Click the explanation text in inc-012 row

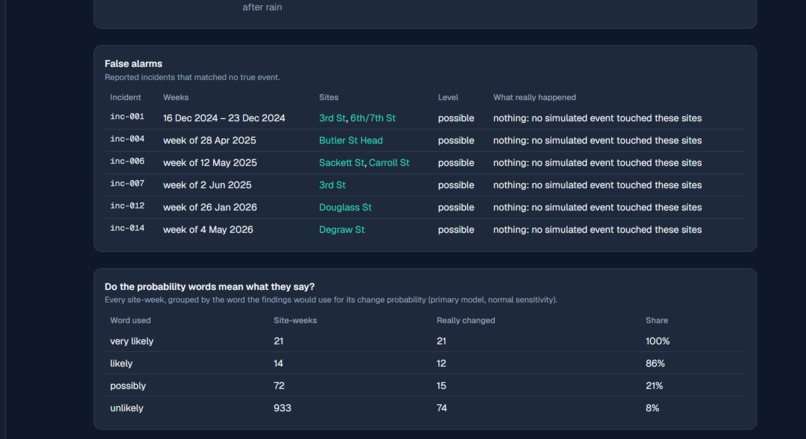tap(597, 207)
